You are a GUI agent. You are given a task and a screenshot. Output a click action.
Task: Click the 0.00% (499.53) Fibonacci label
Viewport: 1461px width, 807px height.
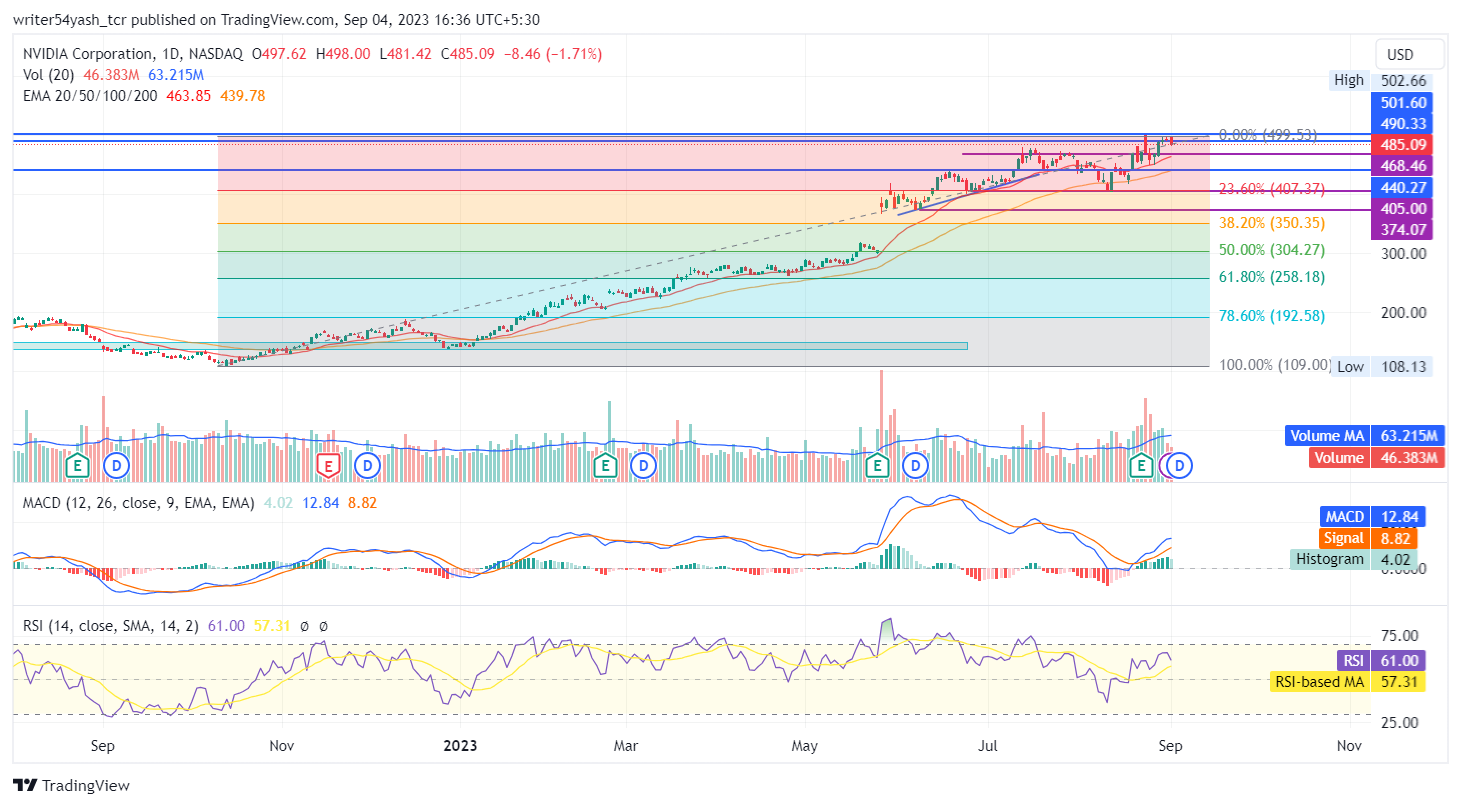(x=1267, y=134)
